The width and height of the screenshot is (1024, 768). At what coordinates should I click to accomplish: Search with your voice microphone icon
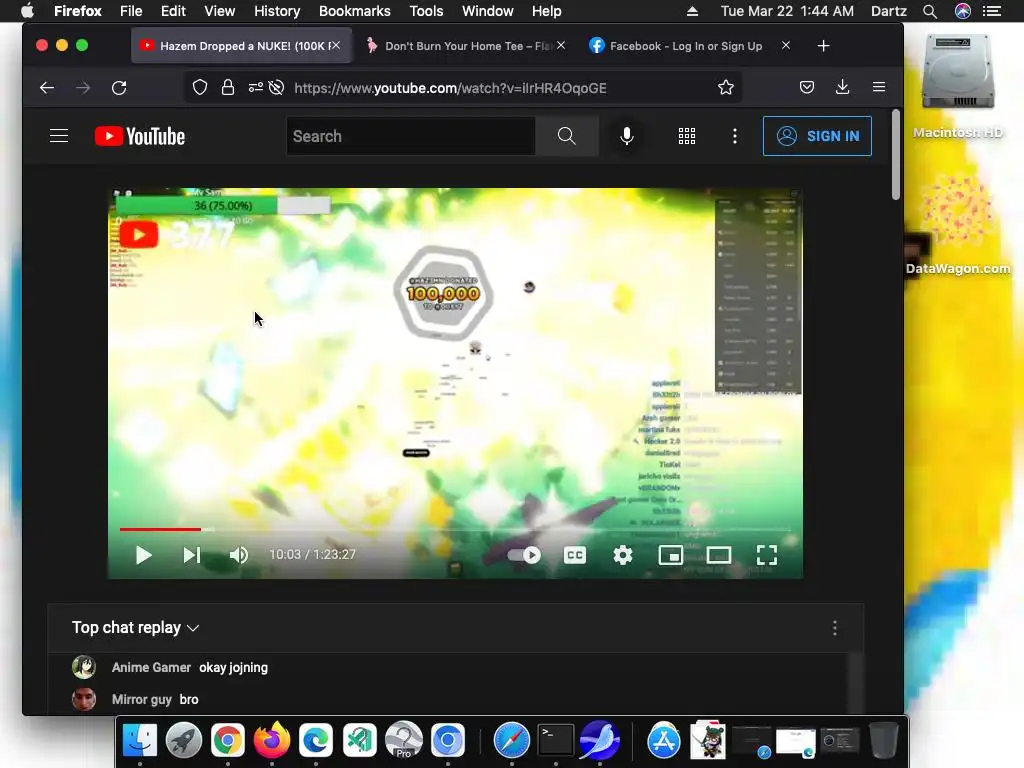627,136
